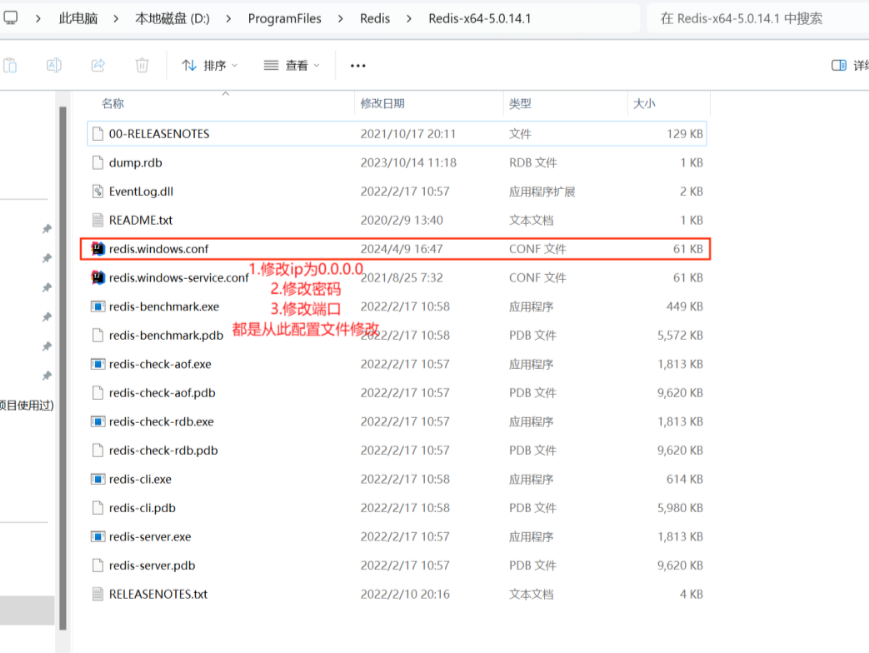The width and height of the screenshot is (869, 653).
Task: Navigate to ProgramFiles in the breadcrumb
Action: pyautogui.click(x=284, y=18)
